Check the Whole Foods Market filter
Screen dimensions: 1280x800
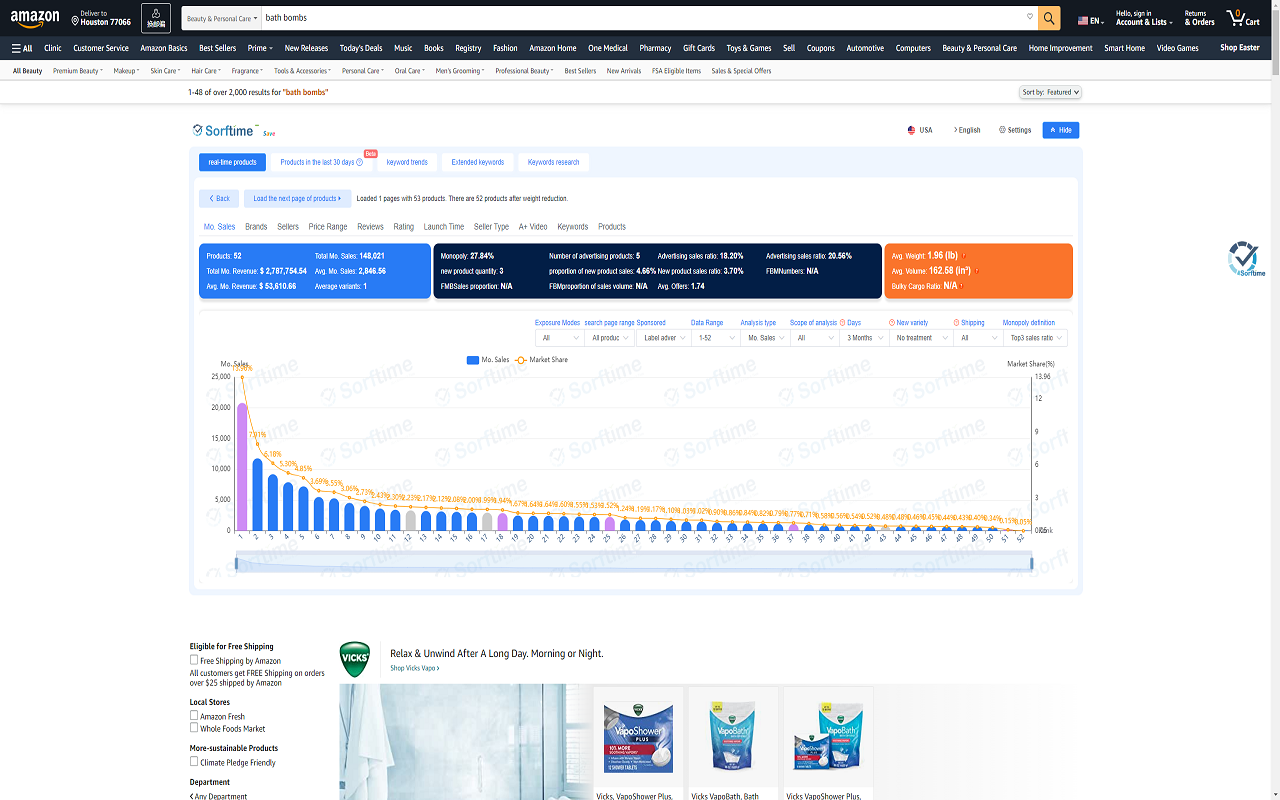coord(194,728)
